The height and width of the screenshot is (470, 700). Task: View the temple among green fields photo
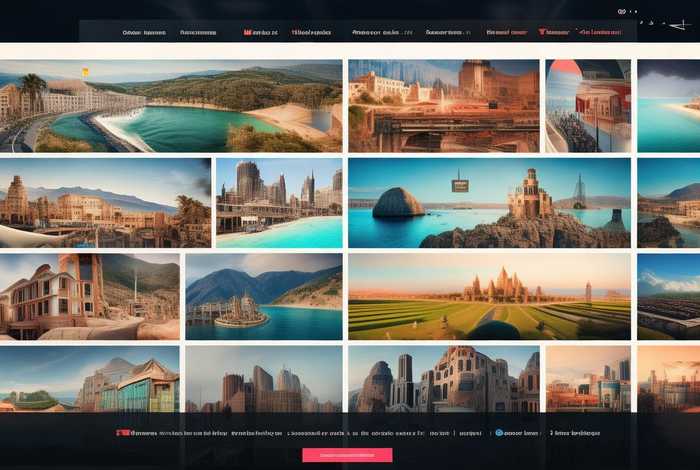point(489,296)
